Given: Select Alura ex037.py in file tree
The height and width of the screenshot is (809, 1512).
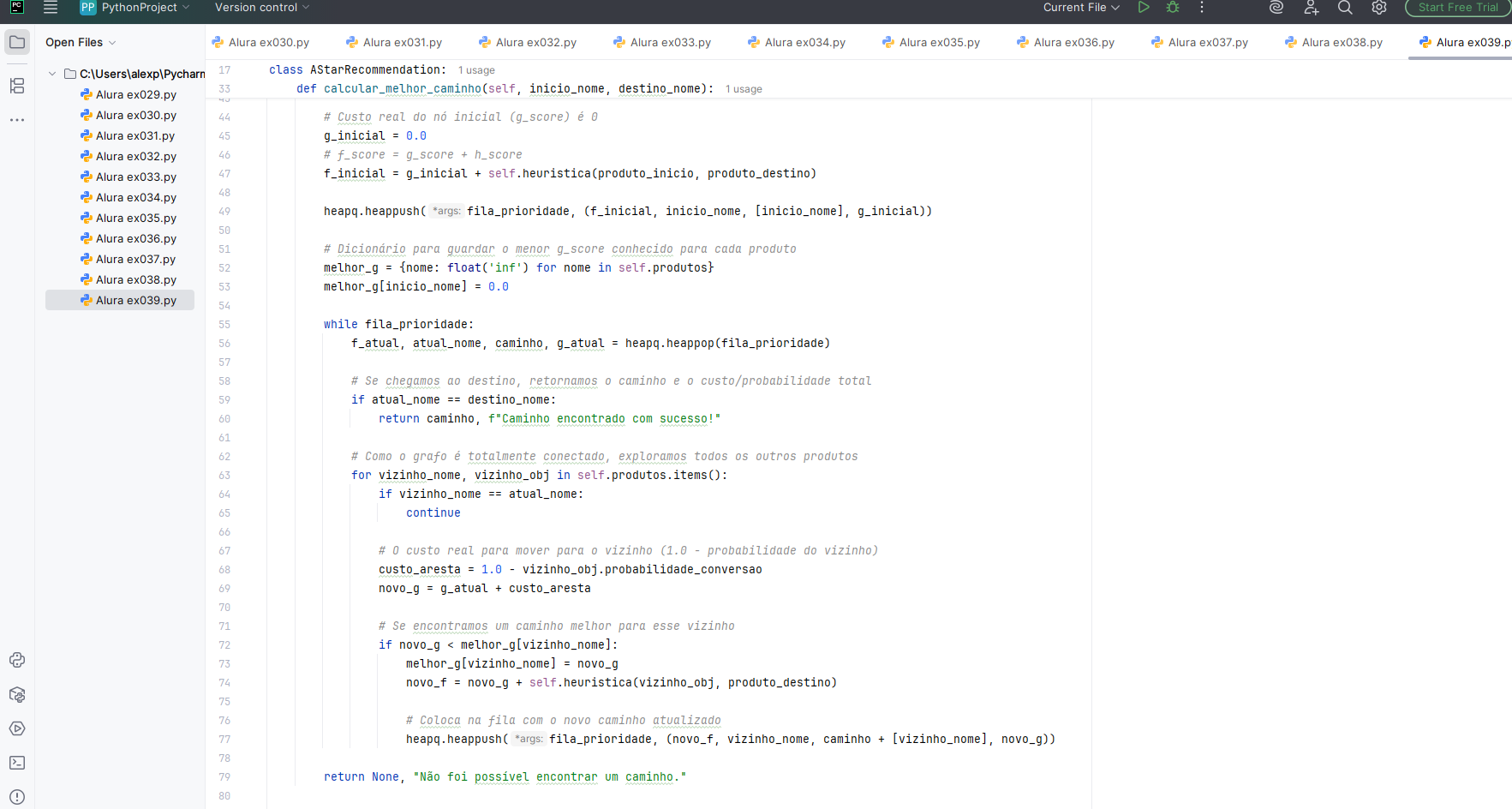Looking at the screenshot, I should pos(128,259).
